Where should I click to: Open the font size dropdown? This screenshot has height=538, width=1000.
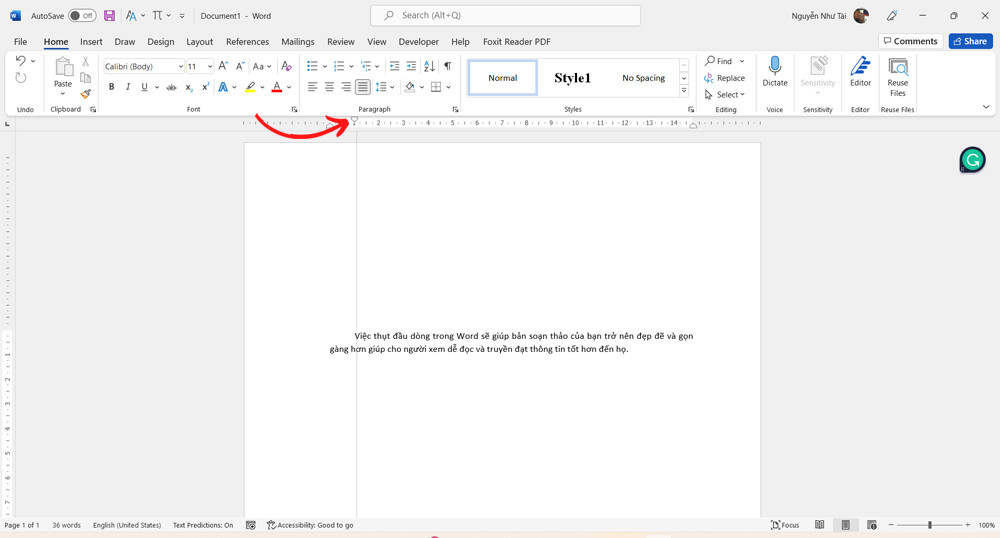click(210, 67)
